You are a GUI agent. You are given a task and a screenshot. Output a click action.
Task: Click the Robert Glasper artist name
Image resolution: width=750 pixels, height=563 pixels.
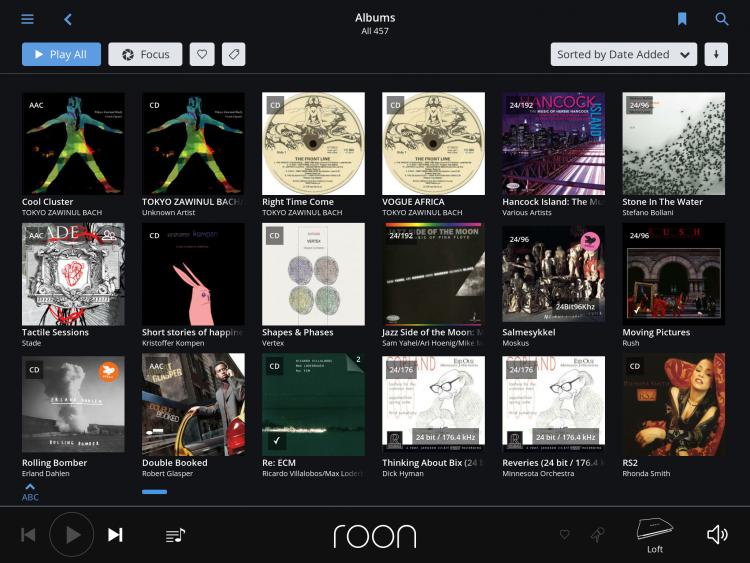(x=167, y=474)
